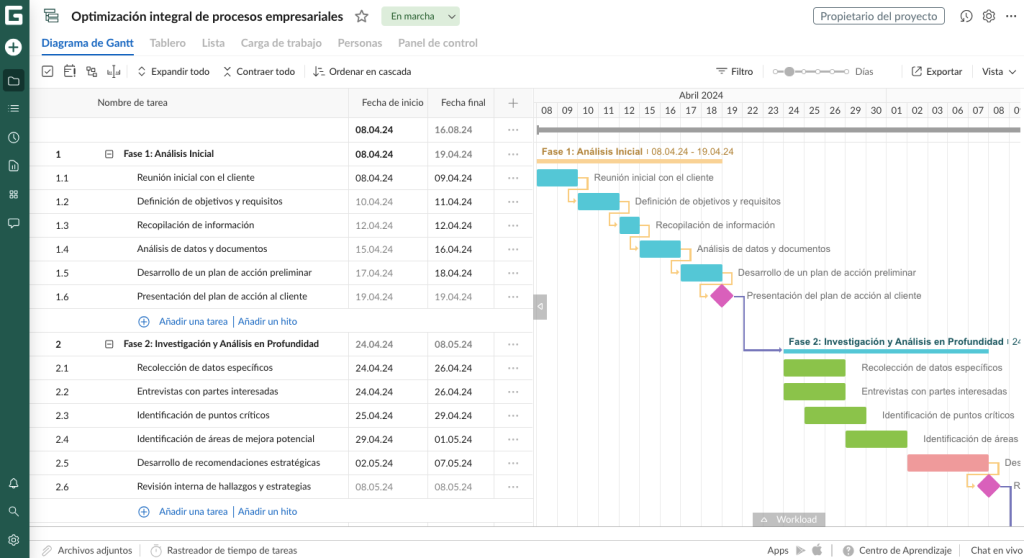Screen dimensions: 1024x558
Task: Open settings gear in left sidebar
Action: click(14, 540)
